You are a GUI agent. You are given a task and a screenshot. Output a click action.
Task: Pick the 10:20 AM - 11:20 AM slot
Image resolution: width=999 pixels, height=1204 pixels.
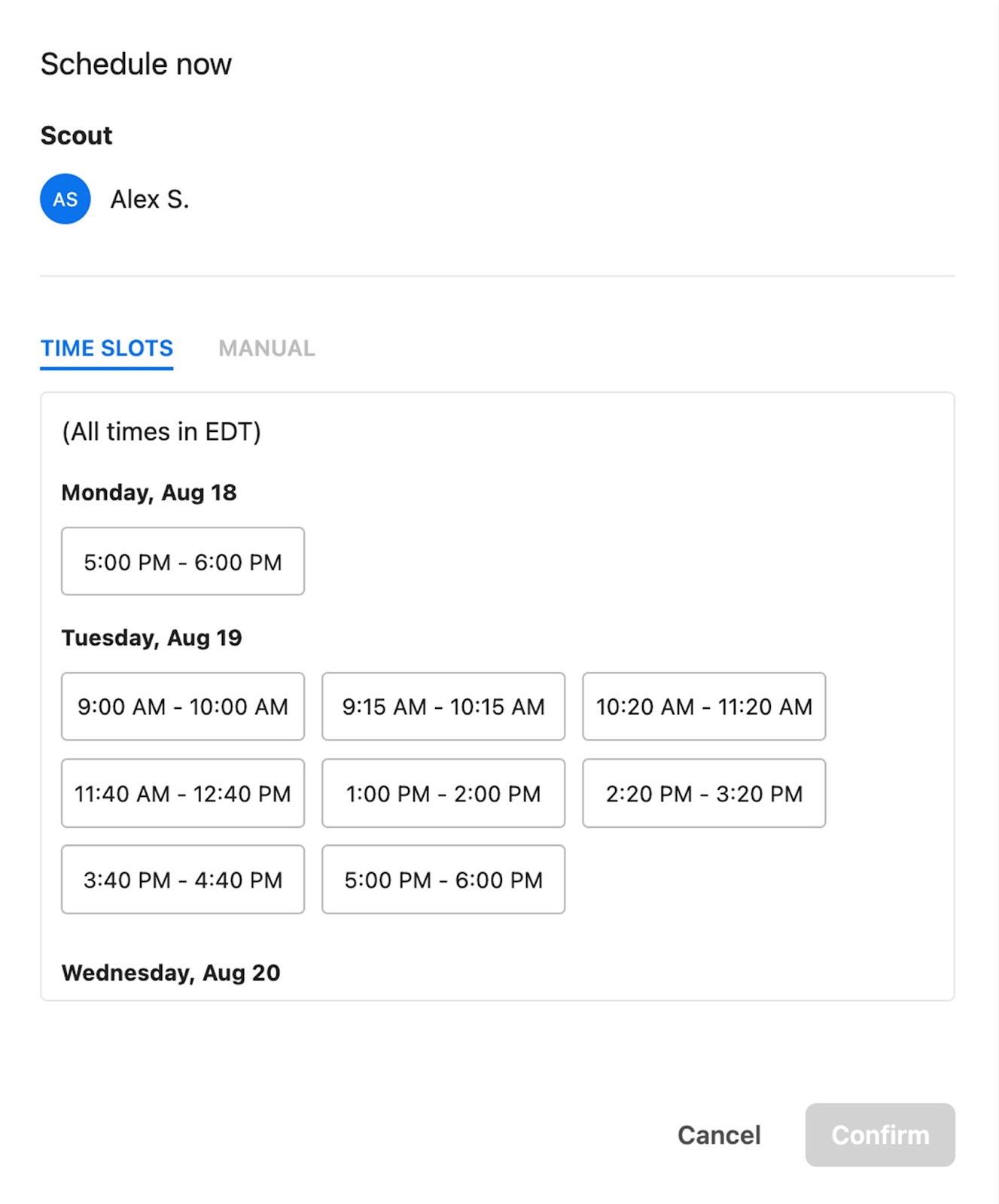(x=704, y=707)
